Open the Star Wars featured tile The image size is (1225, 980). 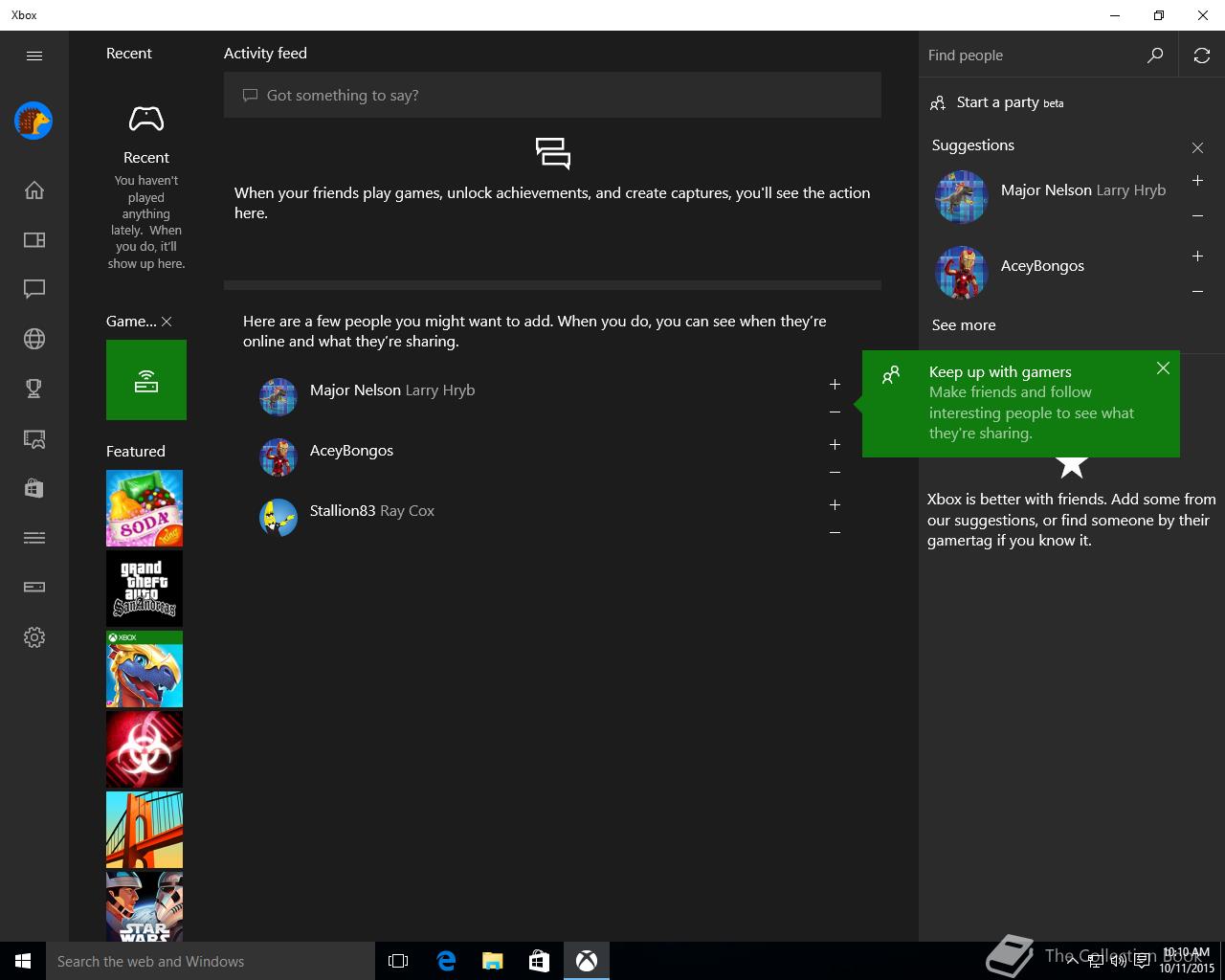(x=145, y=906)
